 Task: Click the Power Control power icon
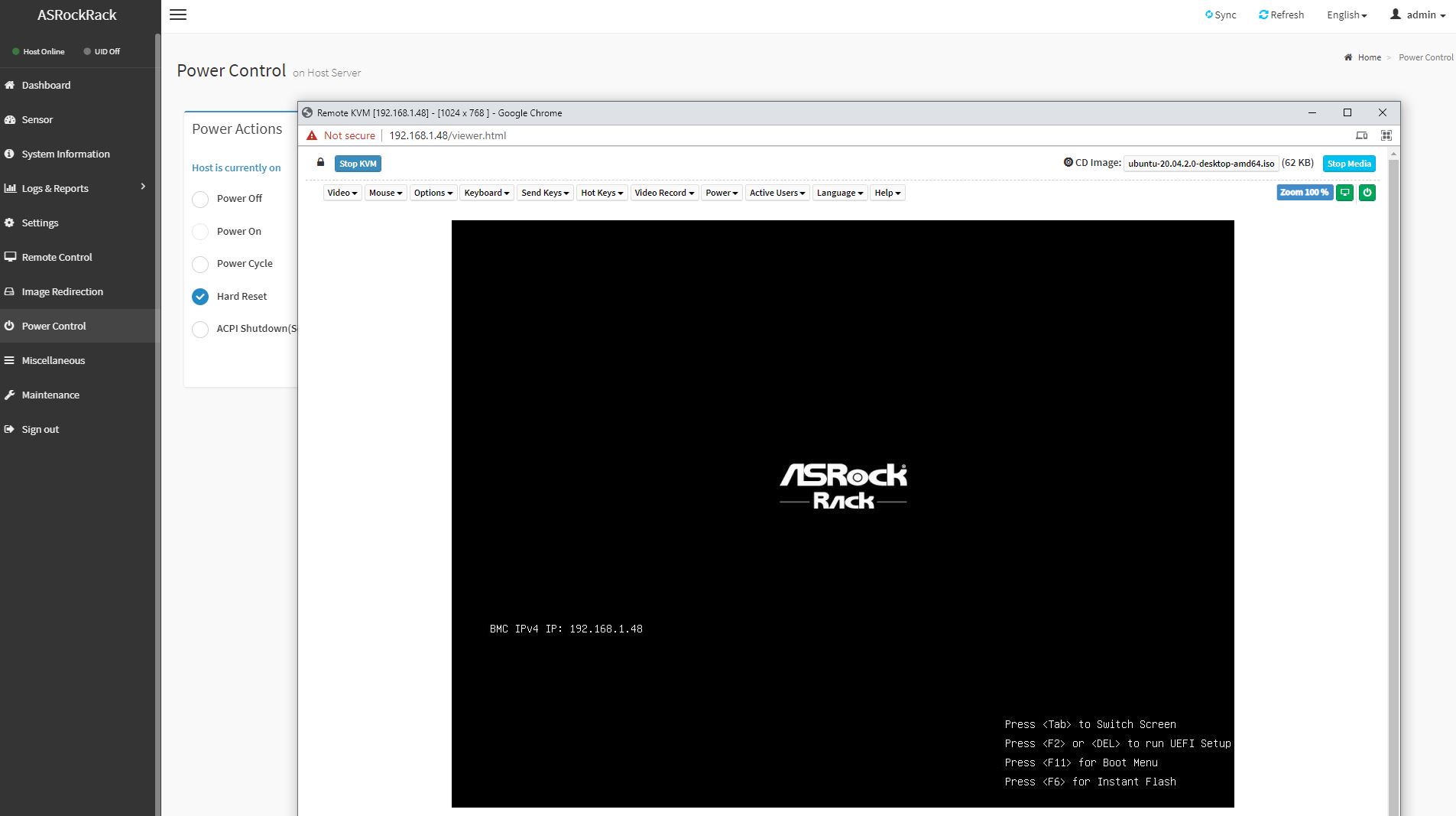(9, 326)
